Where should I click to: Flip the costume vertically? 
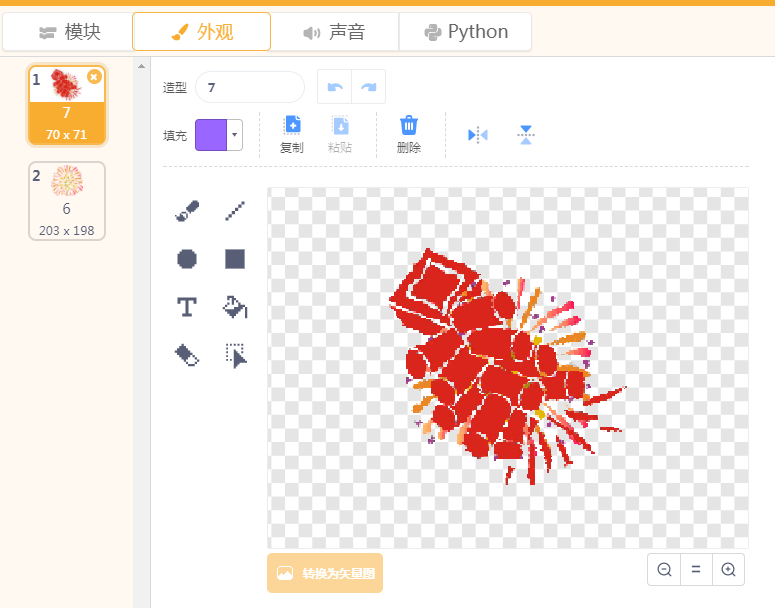526,134
